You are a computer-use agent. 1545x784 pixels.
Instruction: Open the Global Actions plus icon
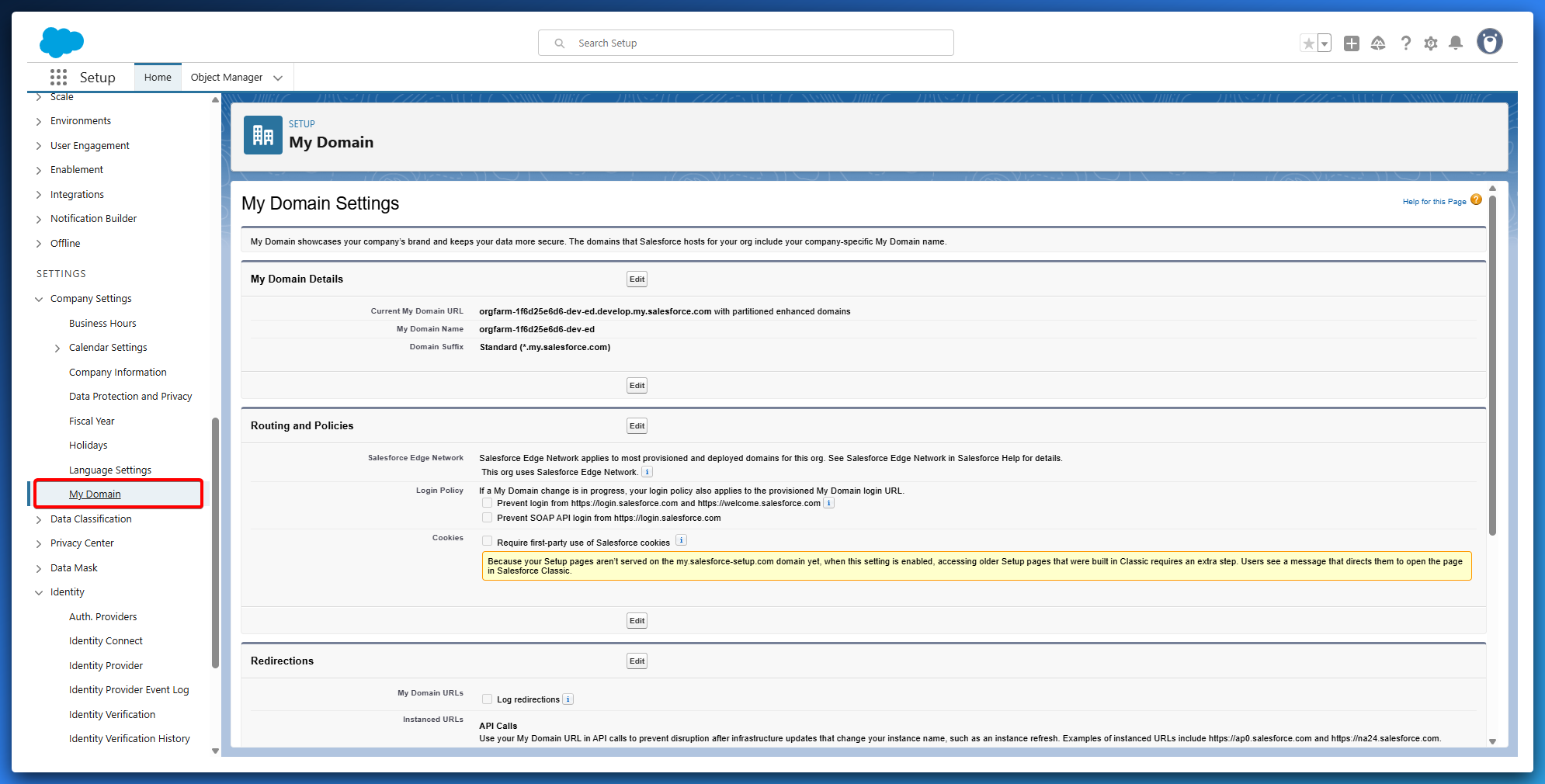1352,43
